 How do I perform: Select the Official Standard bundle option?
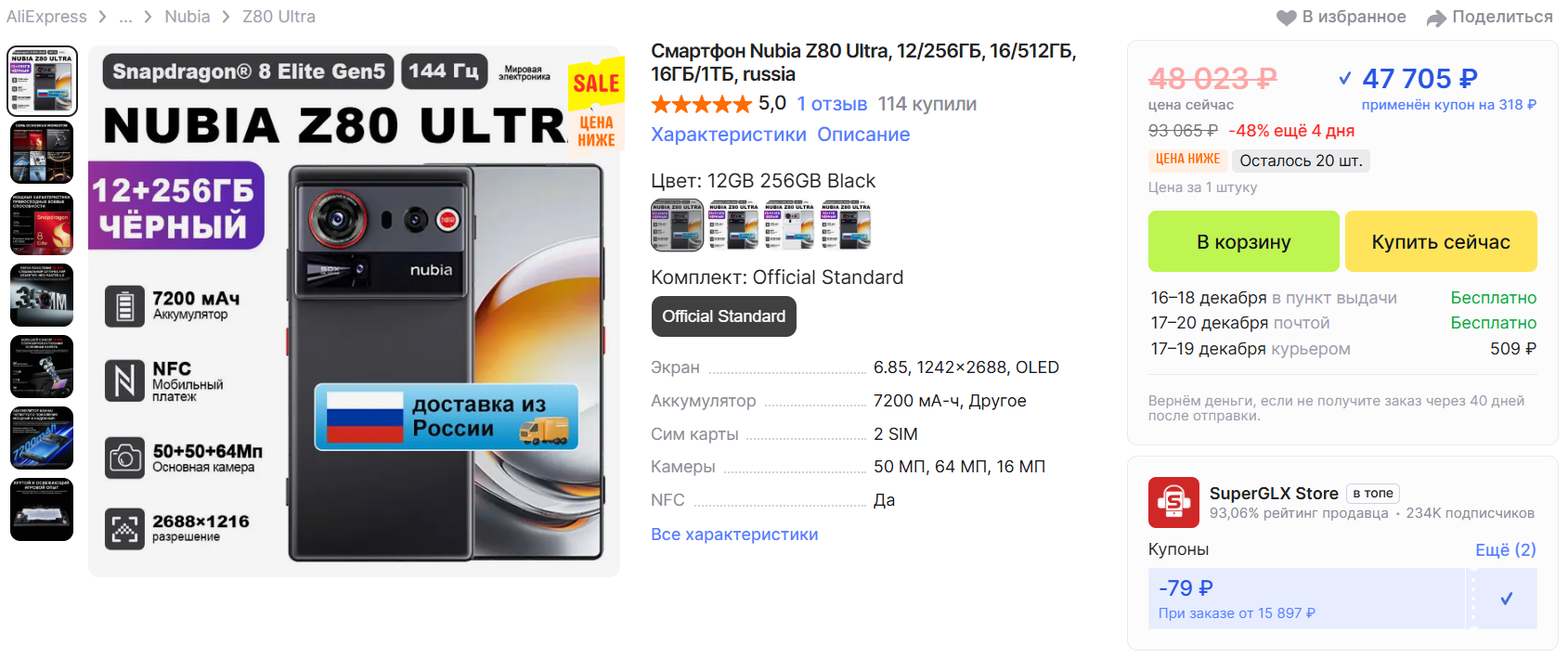(x=723, y=316)
